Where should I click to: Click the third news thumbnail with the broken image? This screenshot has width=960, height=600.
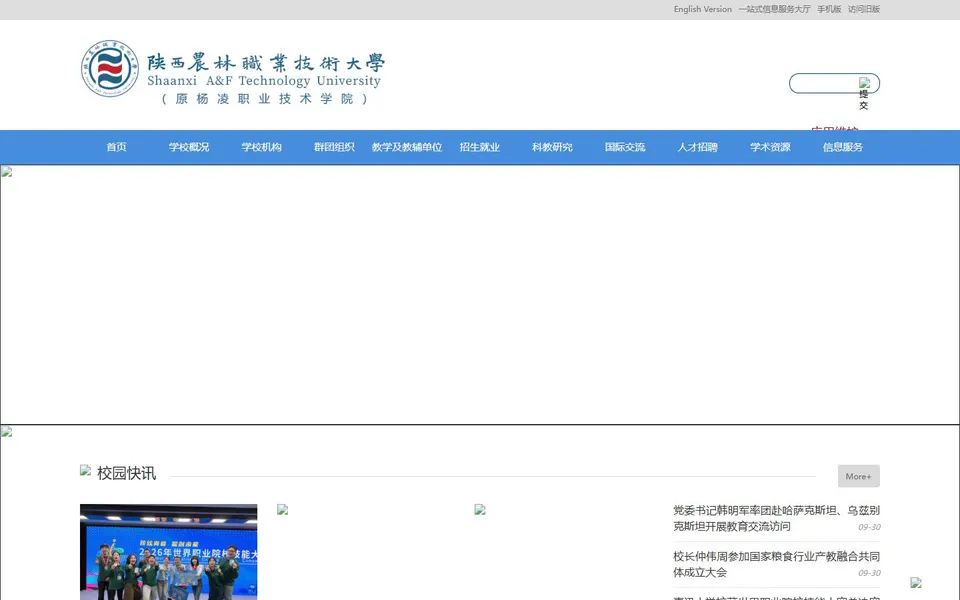pos(480,509)
